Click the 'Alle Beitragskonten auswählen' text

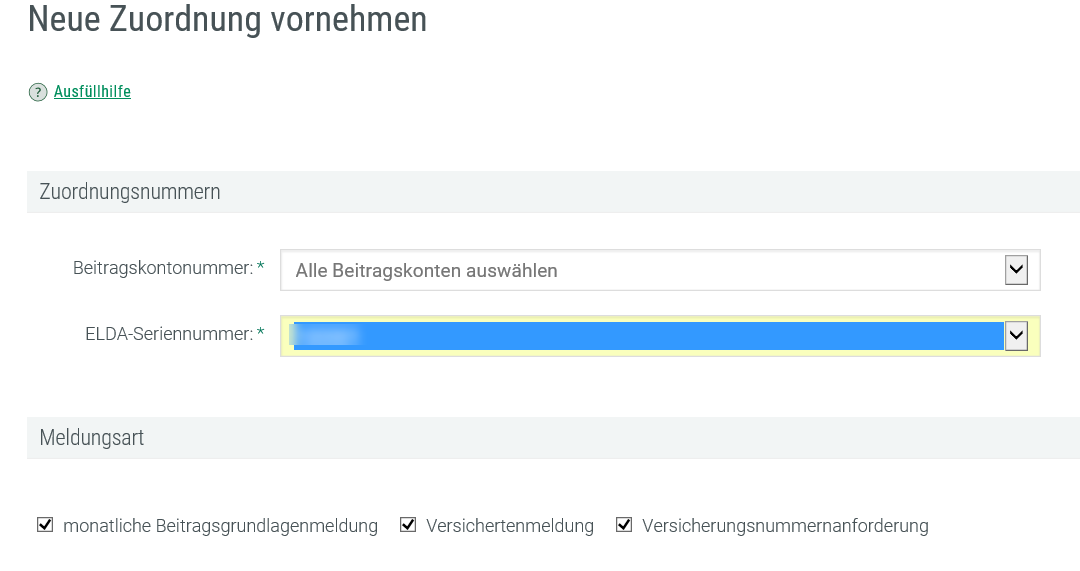pos(426,270)
